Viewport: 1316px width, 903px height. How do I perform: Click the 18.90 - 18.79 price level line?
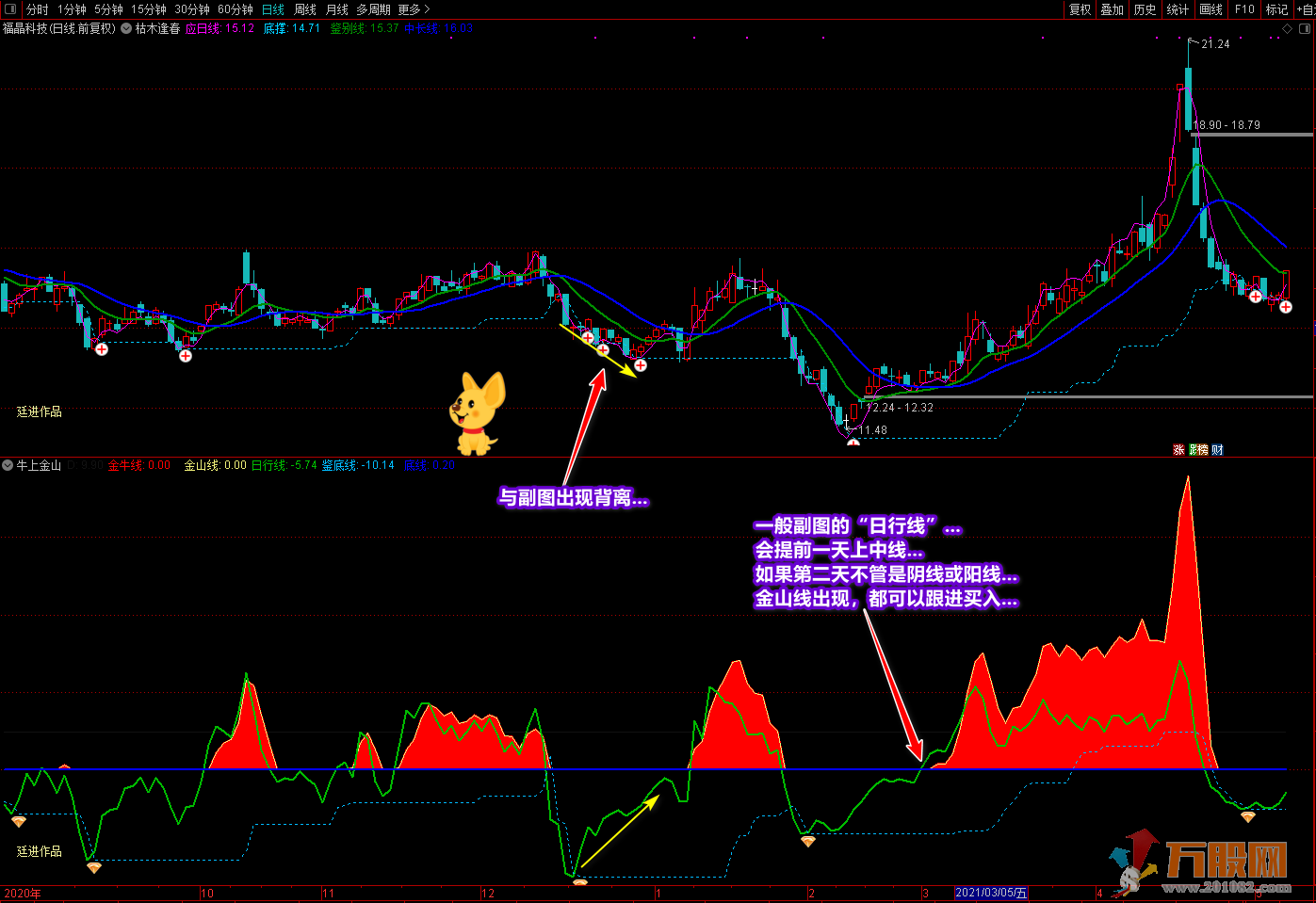[x=1253, y=134]
